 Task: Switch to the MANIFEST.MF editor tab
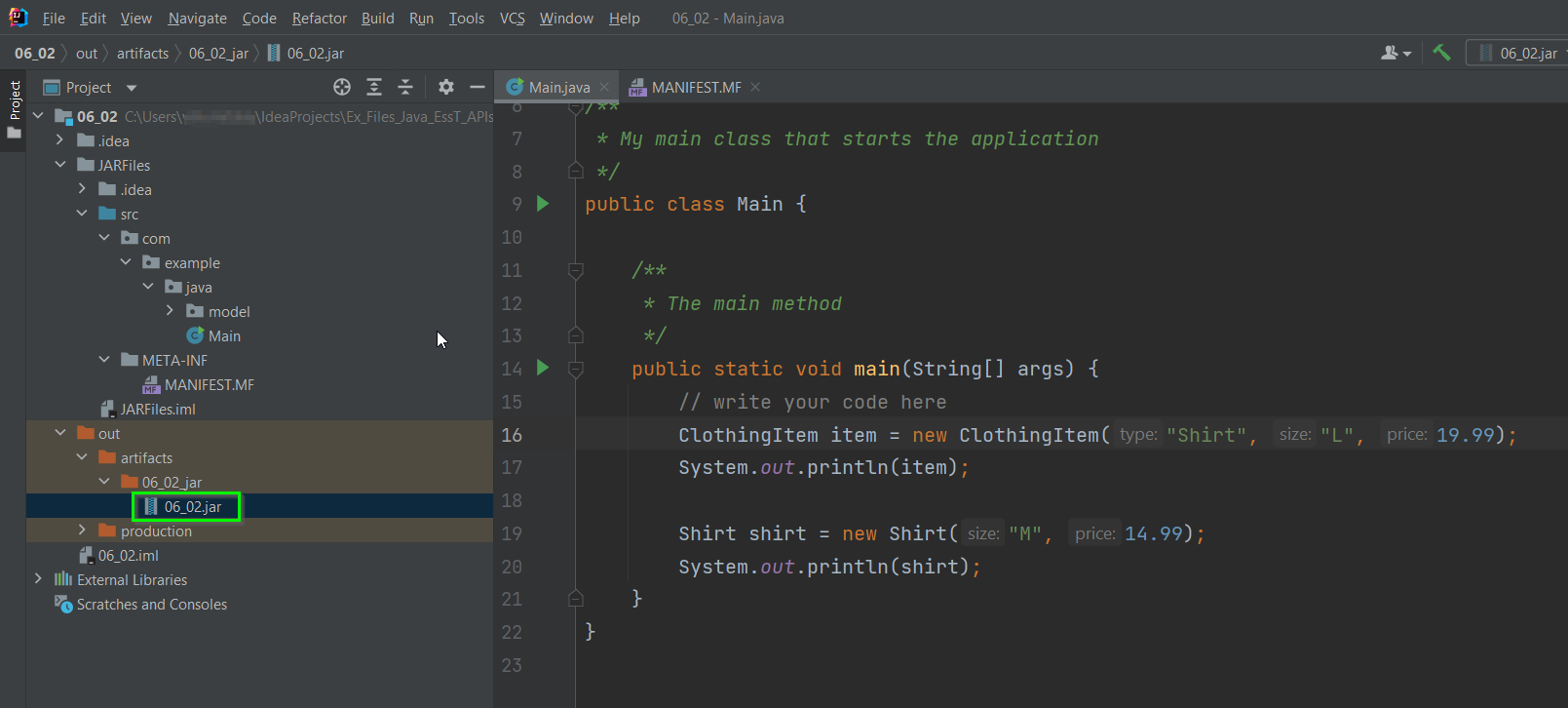point(695,87)
